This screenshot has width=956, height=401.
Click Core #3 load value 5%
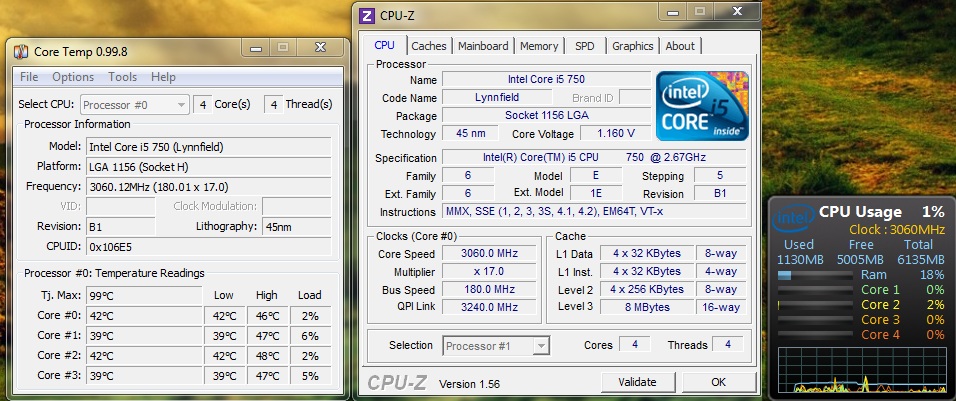[x=310, y=376]
